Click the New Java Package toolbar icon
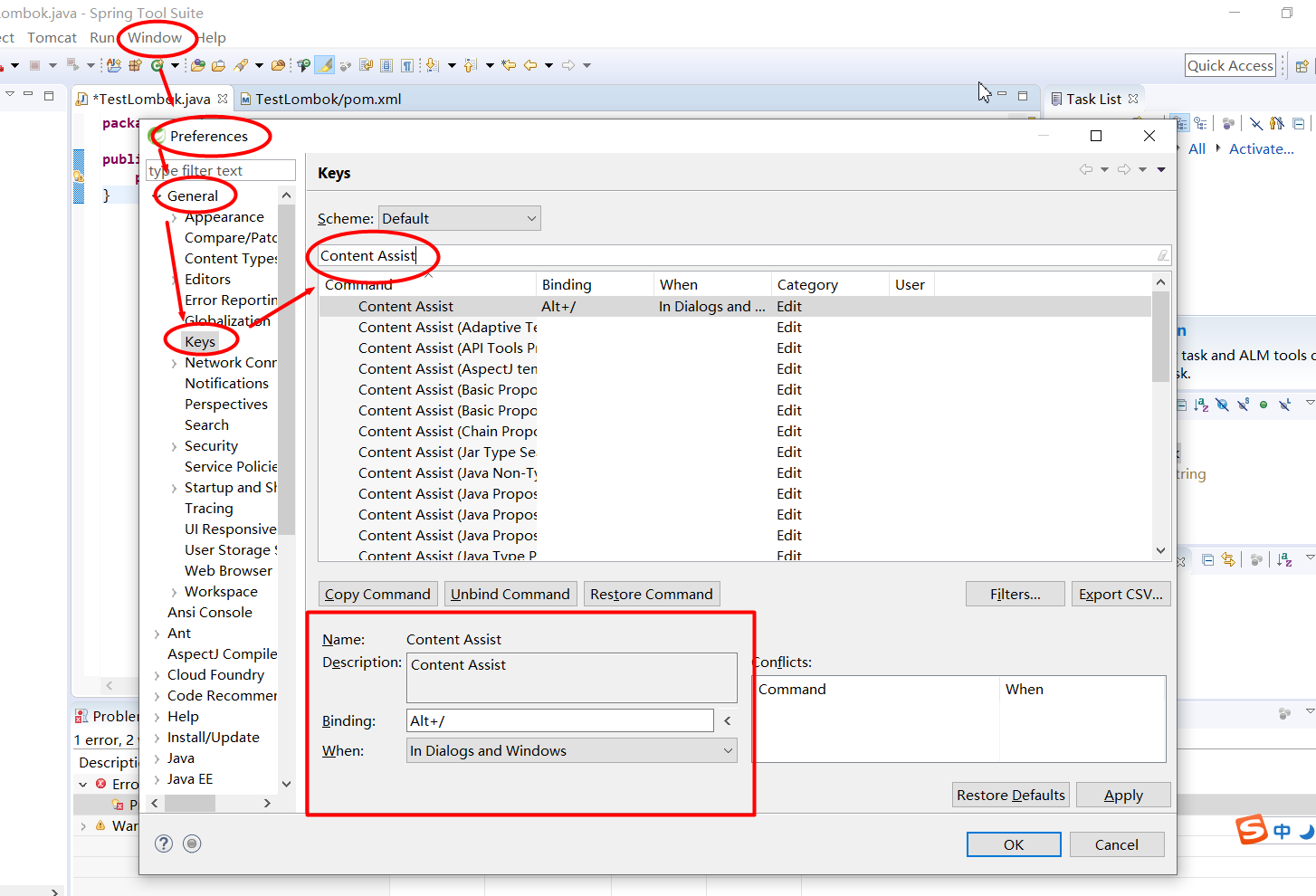This screenshot has height=896, width=1316. (x=135, y=65)
